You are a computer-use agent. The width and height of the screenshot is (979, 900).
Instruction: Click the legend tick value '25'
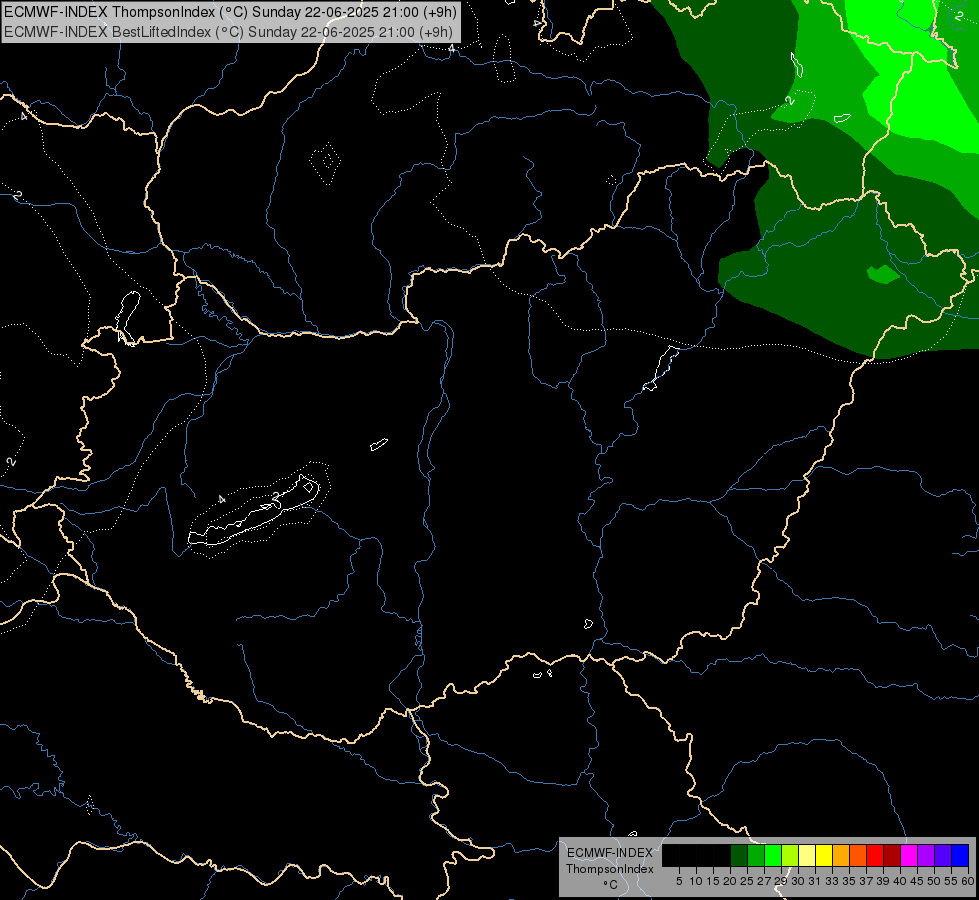747,881
